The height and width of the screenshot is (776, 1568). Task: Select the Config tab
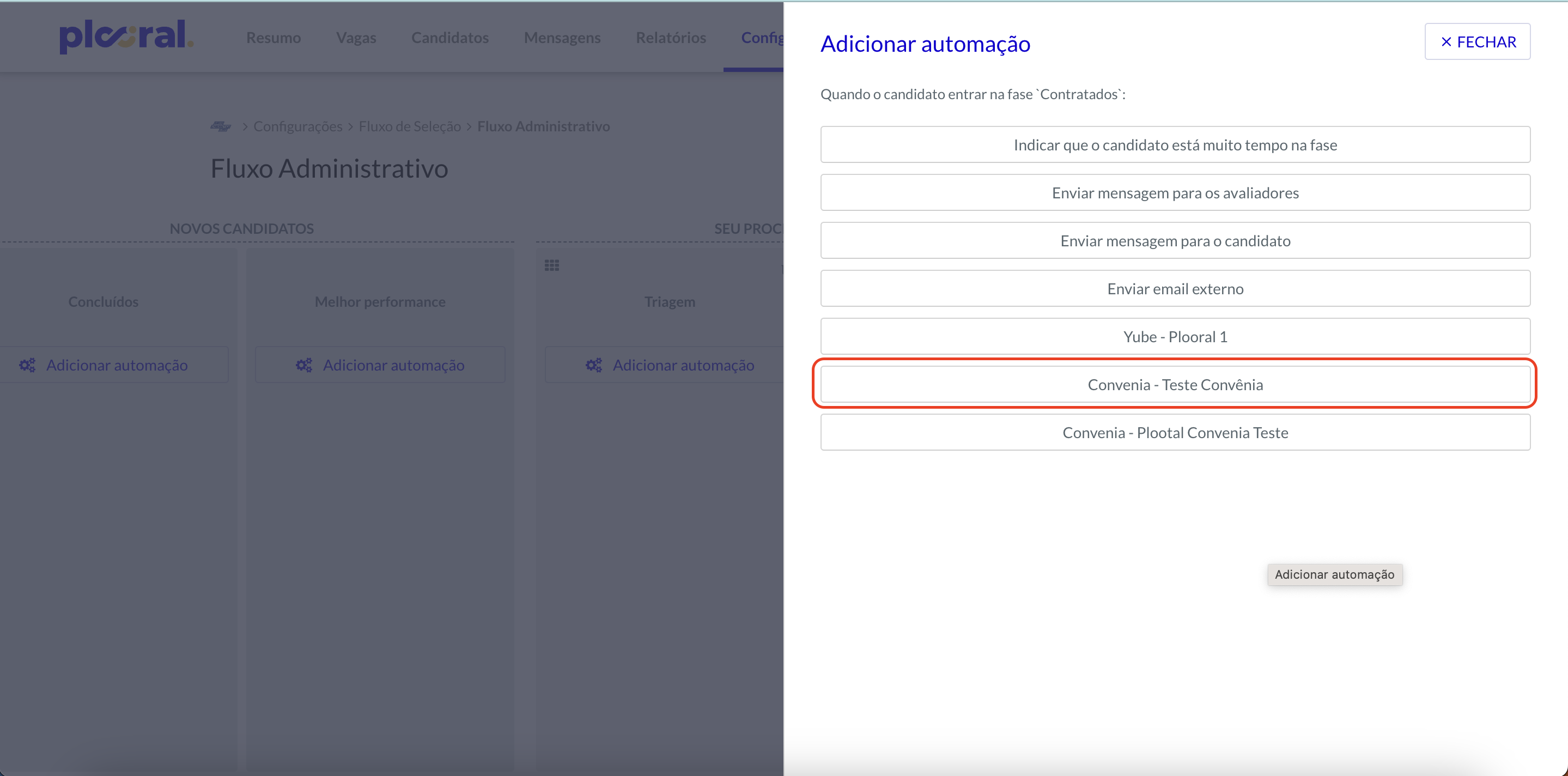pos(762,38)
